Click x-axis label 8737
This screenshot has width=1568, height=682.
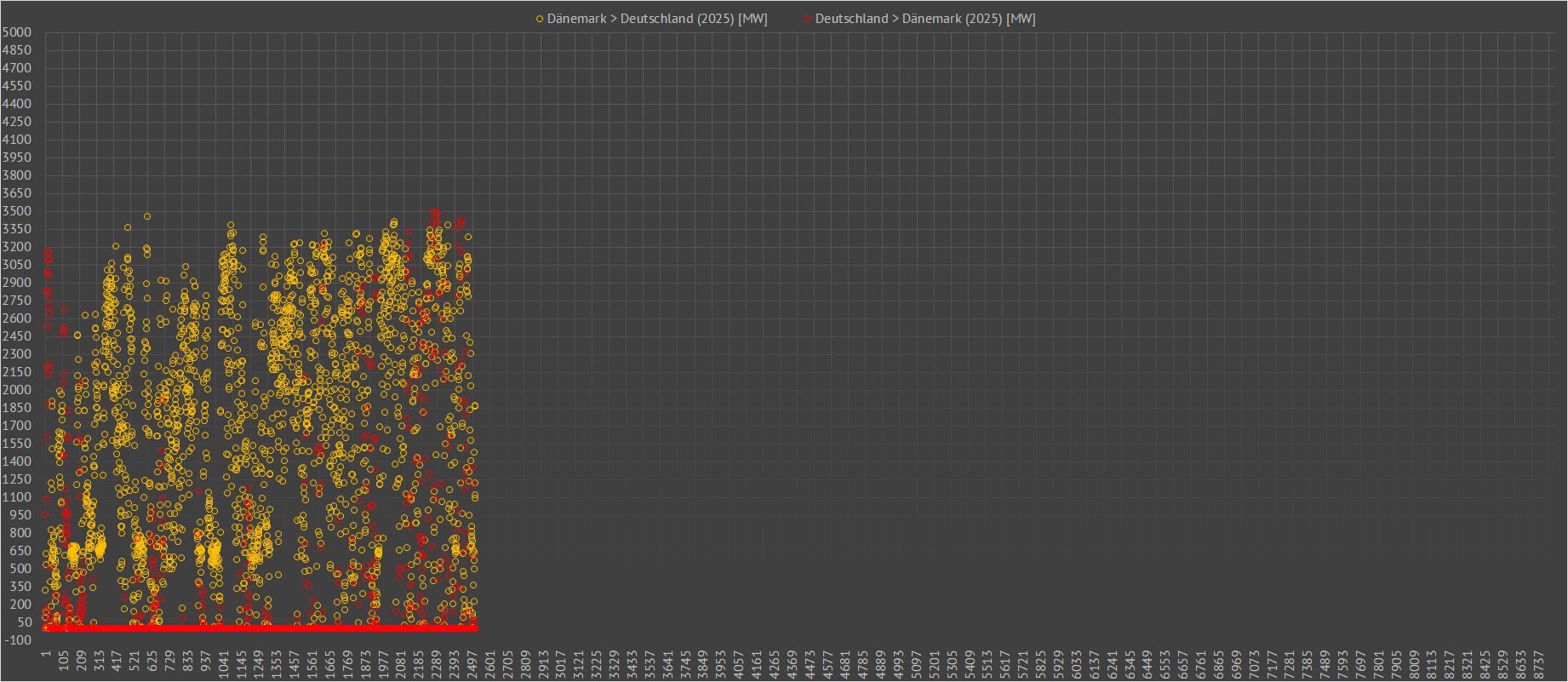[x=1537, y=663]
